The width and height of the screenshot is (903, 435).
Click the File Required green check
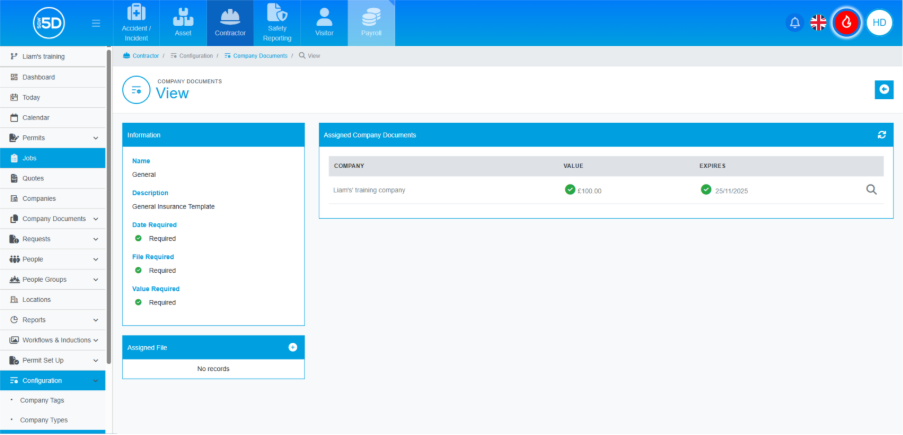(x=138, y=270)
